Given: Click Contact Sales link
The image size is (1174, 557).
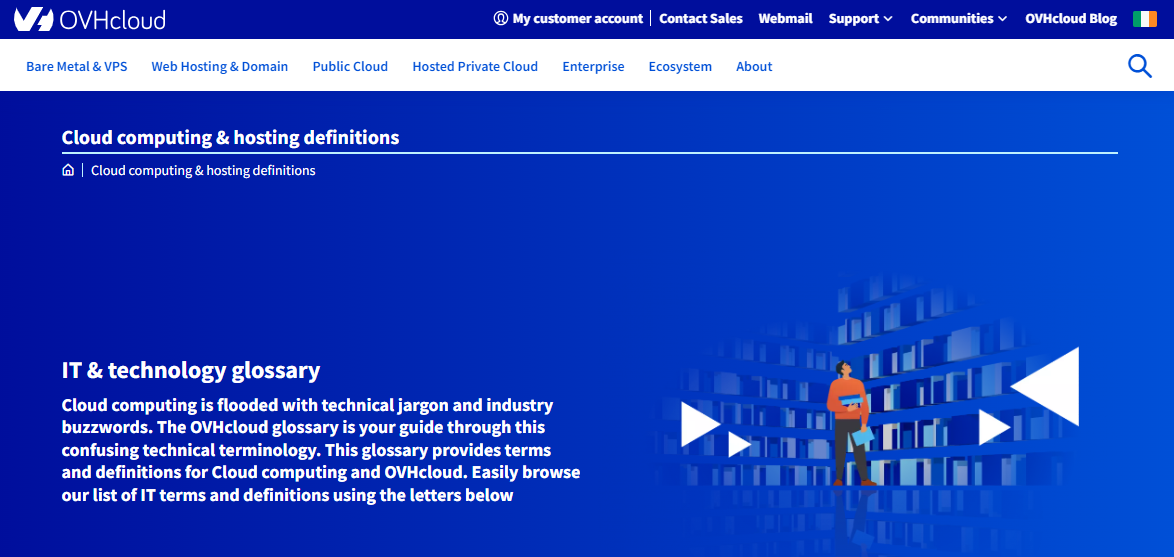Looking at the screenshot, I should (x=701, y=19).
